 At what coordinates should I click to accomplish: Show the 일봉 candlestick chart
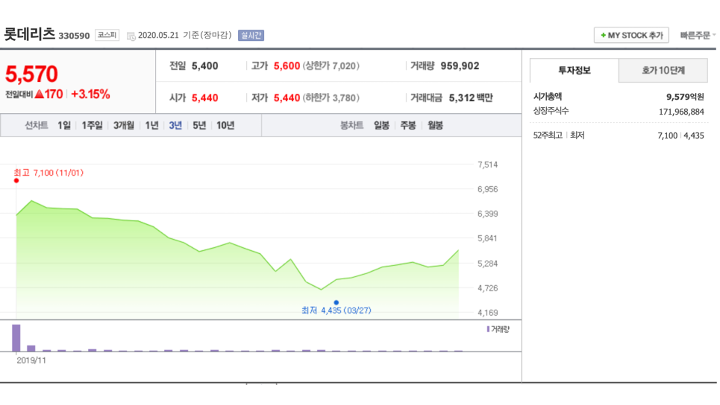[x=382, y=125]
